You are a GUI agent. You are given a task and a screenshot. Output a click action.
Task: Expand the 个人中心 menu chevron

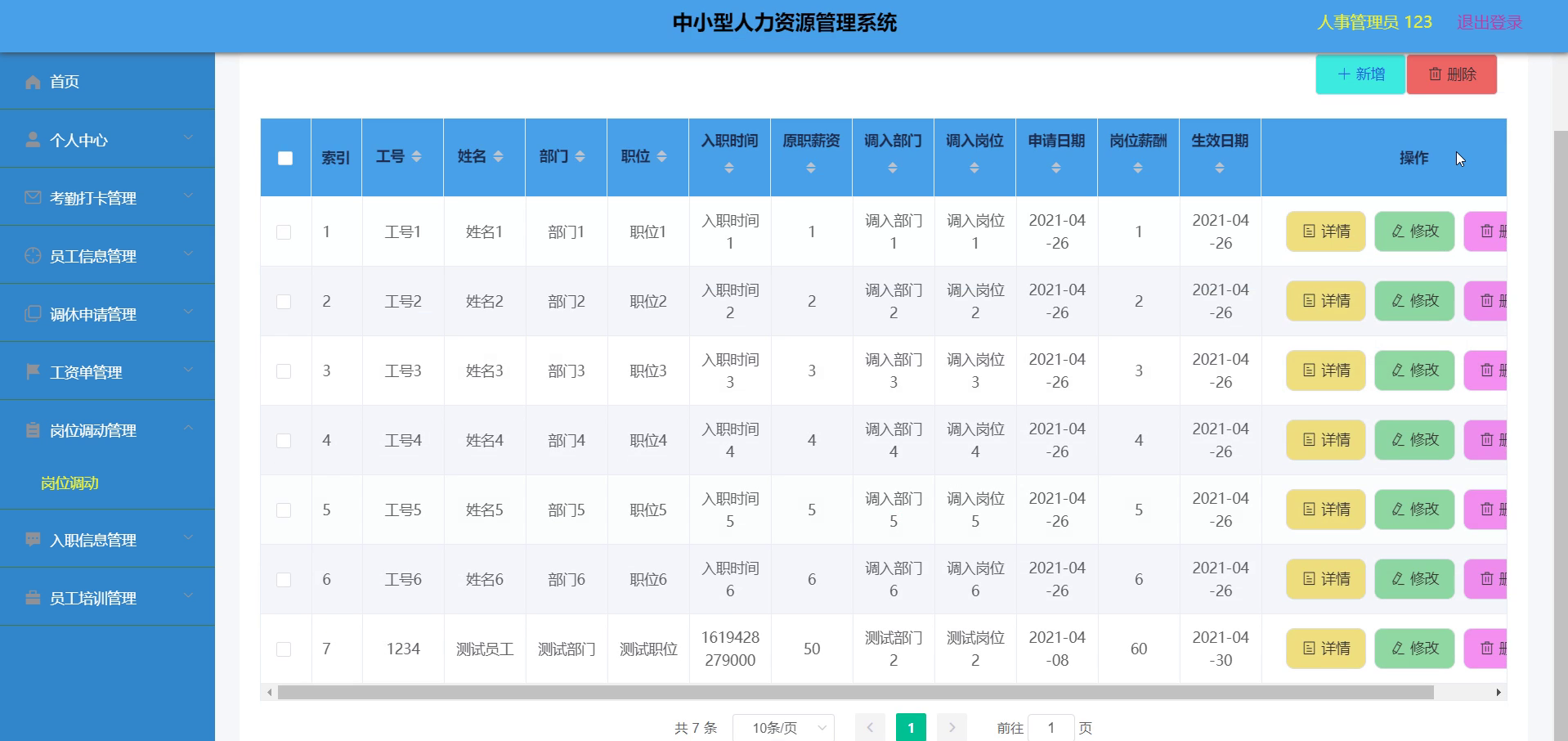click(188, 137)
